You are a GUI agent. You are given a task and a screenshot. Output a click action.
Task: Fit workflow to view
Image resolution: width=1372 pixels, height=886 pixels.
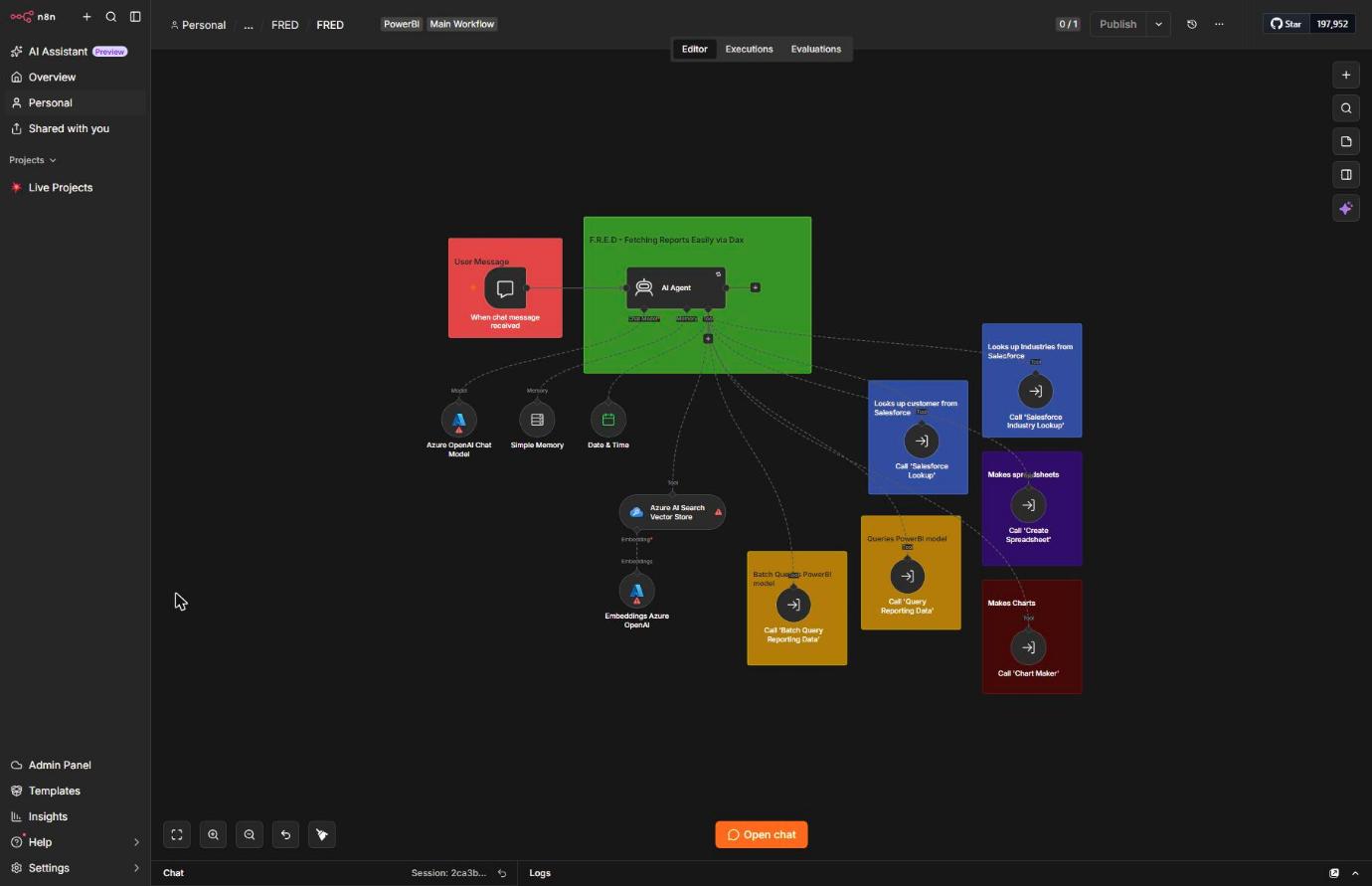pyautogui.click(x=177, y=835)
